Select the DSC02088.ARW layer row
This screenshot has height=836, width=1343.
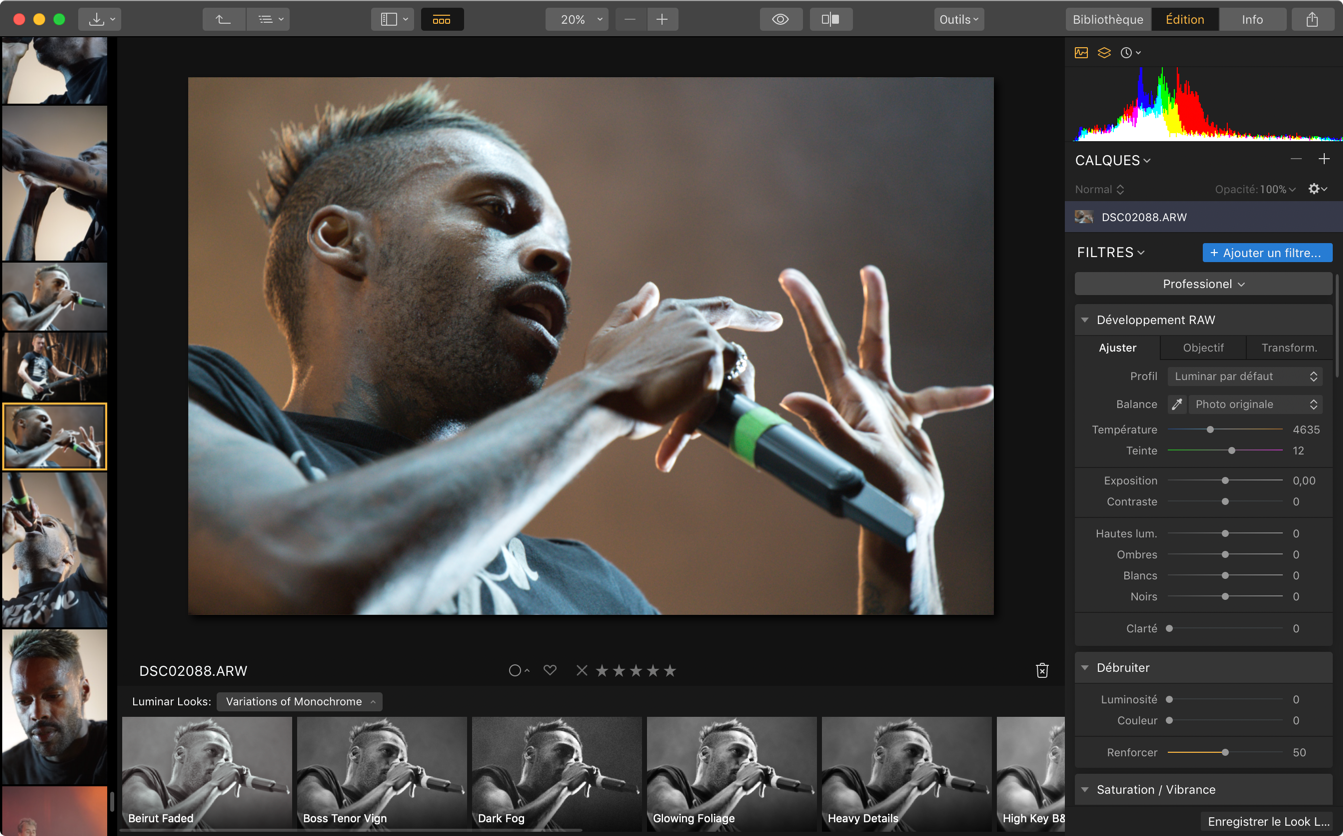(x=1204, y=217)
